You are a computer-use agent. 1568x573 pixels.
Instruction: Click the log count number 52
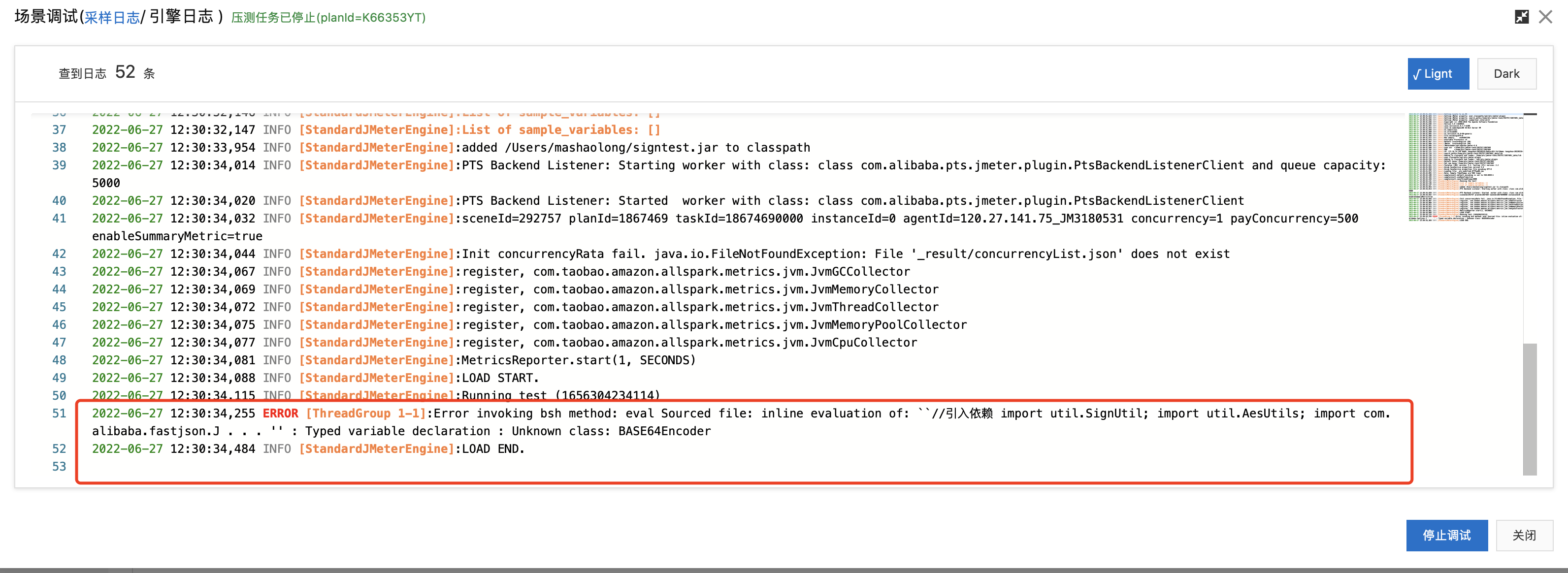click(125, 72)
